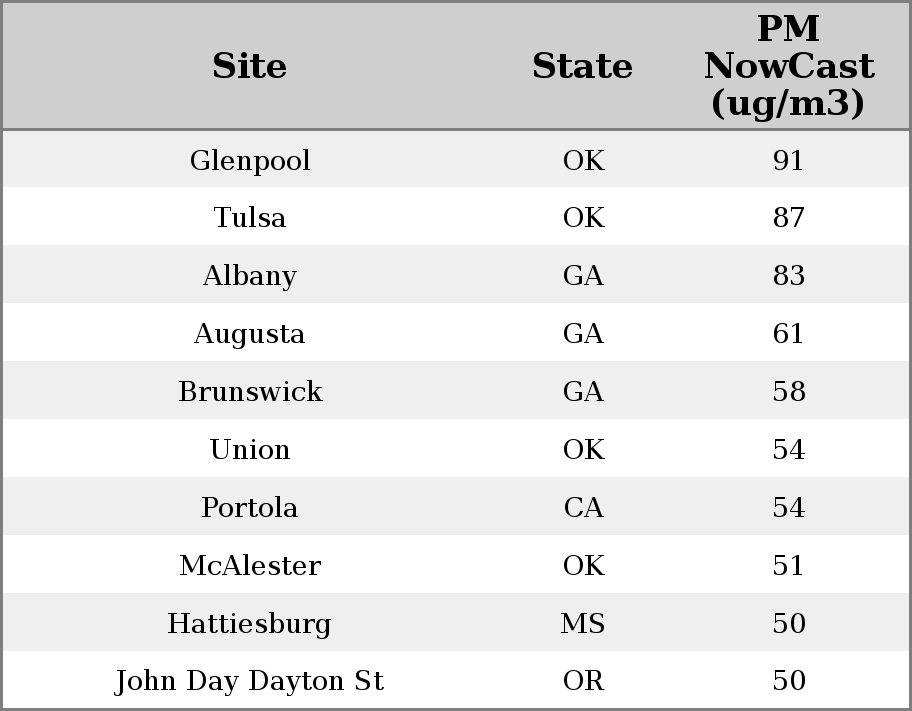Select the Tulsa site cell
Viewport: 912px width, 711px height.
[250, 218]
